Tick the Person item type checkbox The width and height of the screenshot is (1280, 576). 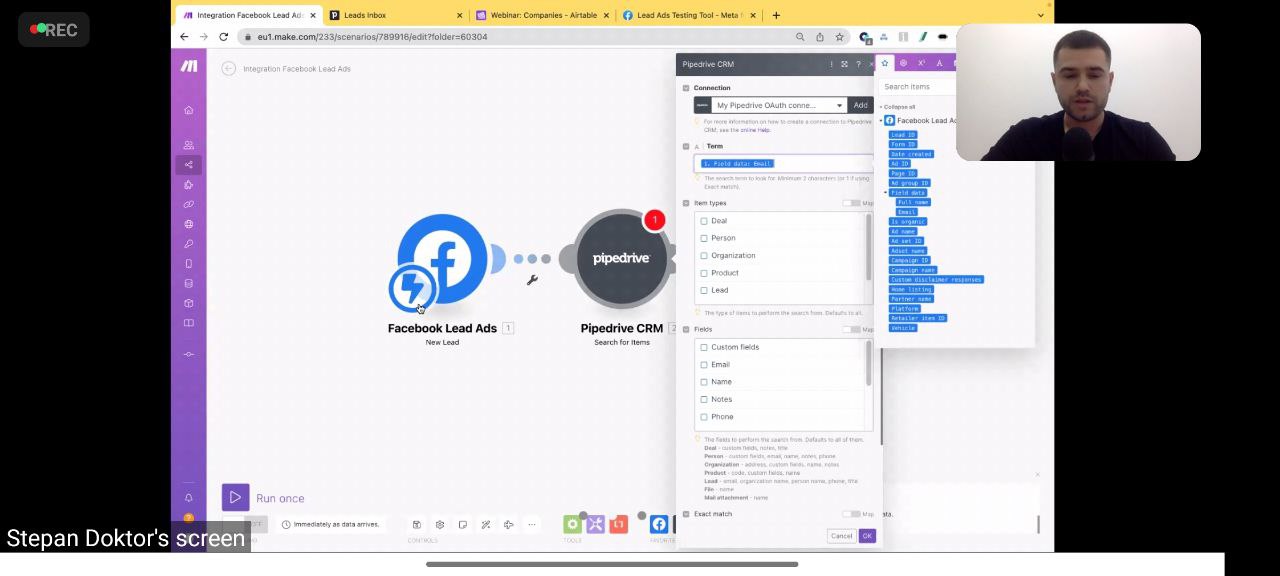pyautogui.click(x=704, y=238)
